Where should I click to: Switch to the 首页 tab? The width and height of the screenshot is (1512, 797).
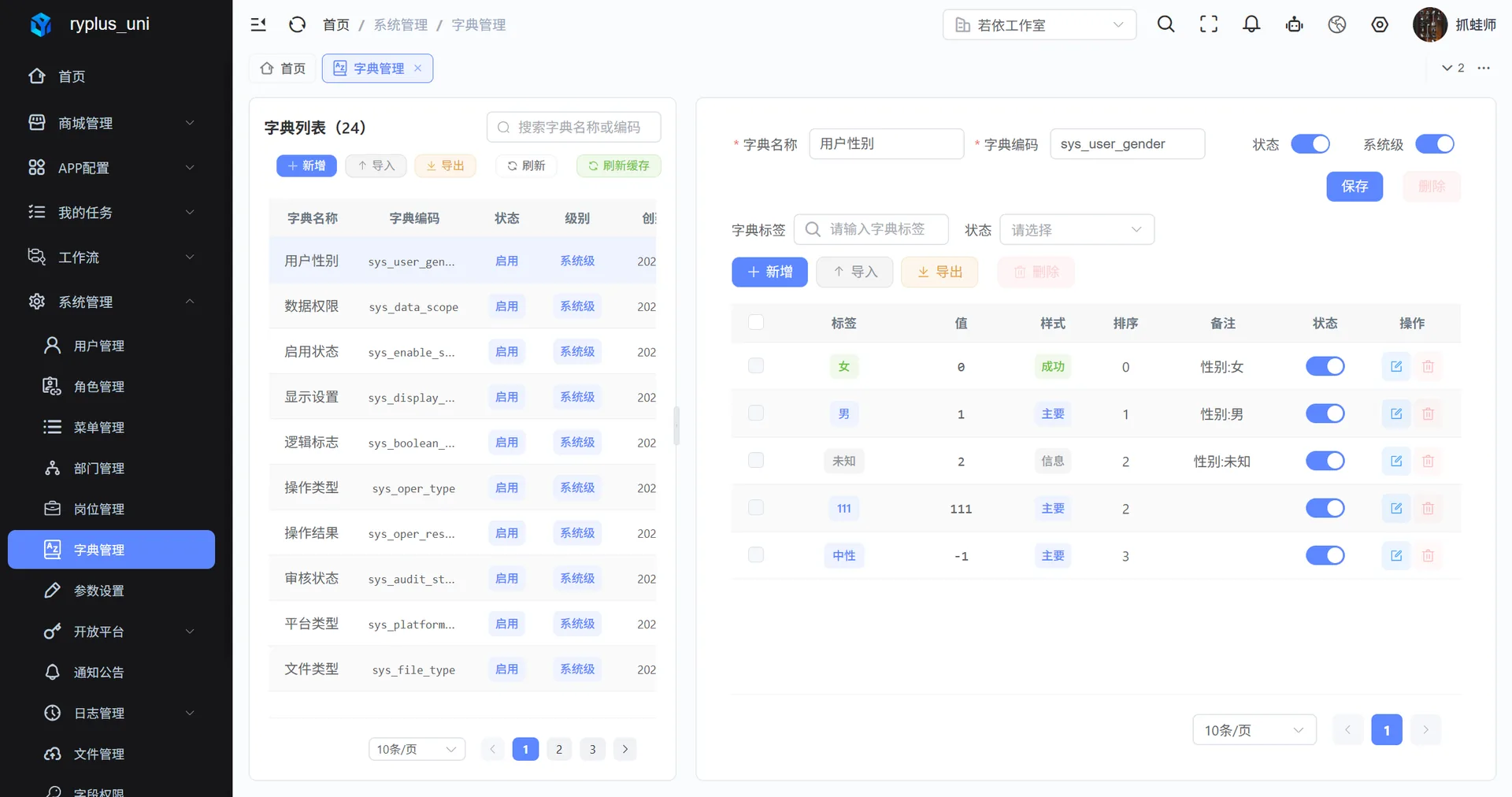click(x=283, y=69)
